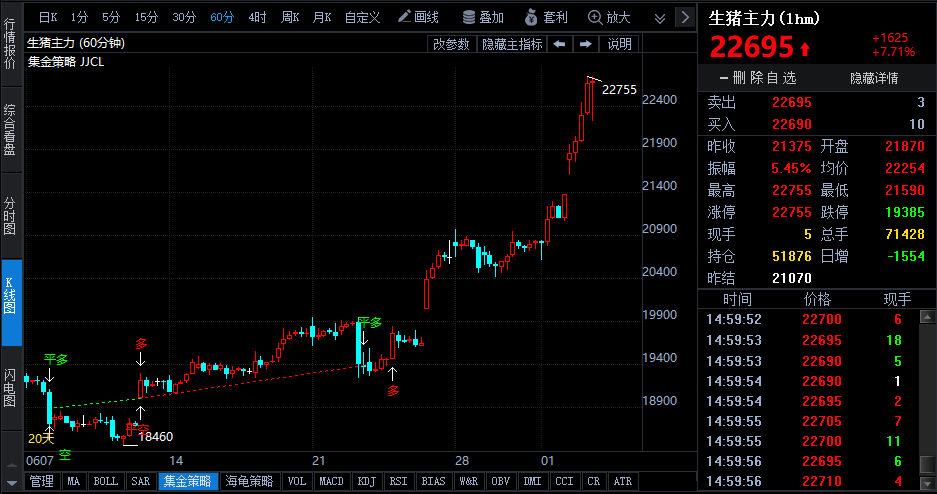The height and width of the screenshot is (494, 937).
Task: Open the 叠加 overlay tool
Action: tap(483, 17)
